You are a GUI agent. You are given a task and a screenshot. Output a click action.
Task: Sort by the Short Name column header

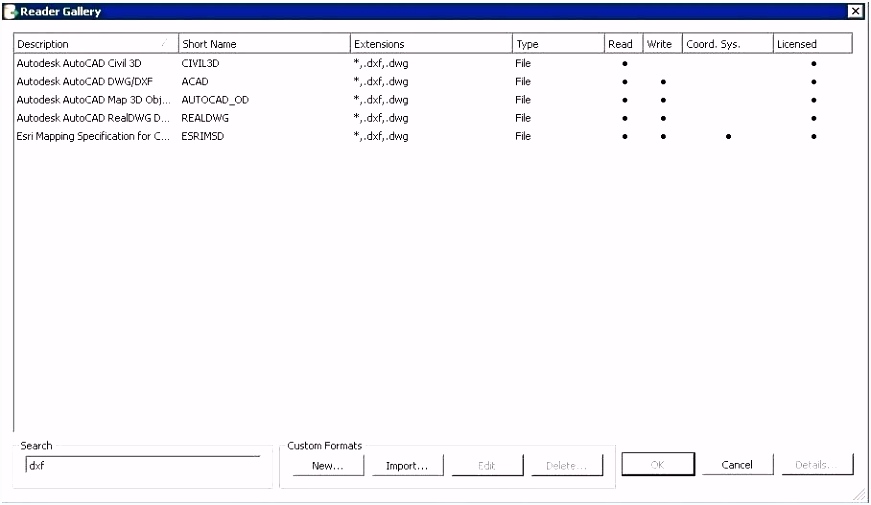point(264,44)
